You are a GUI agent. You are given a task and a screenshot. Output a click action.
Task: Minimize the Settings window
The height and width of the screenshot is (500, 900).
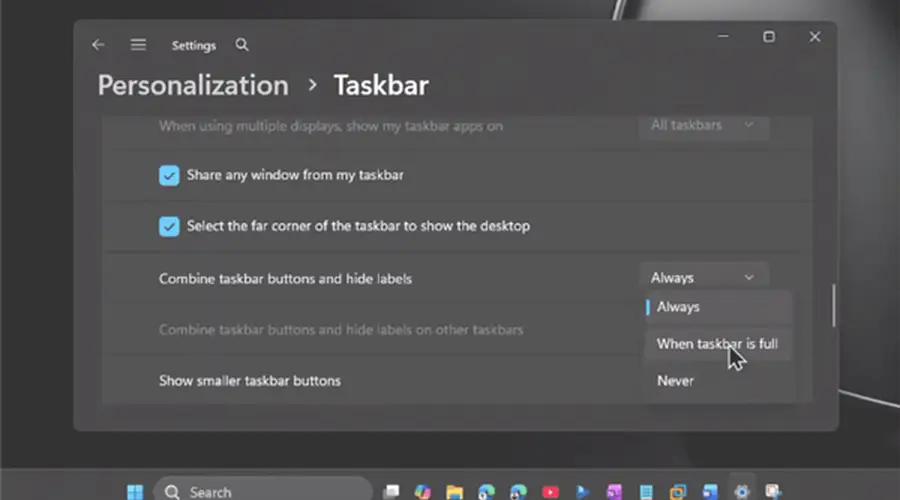723,37
